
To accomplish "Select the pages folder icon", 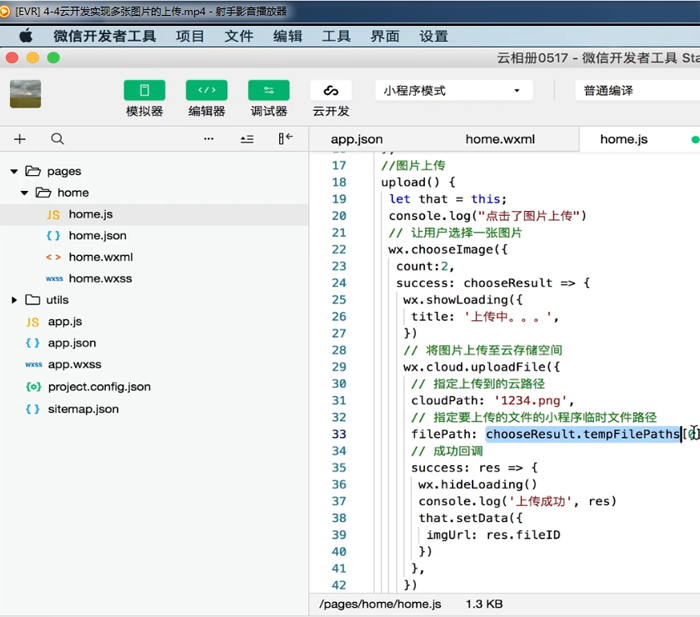I will [33, 171].
